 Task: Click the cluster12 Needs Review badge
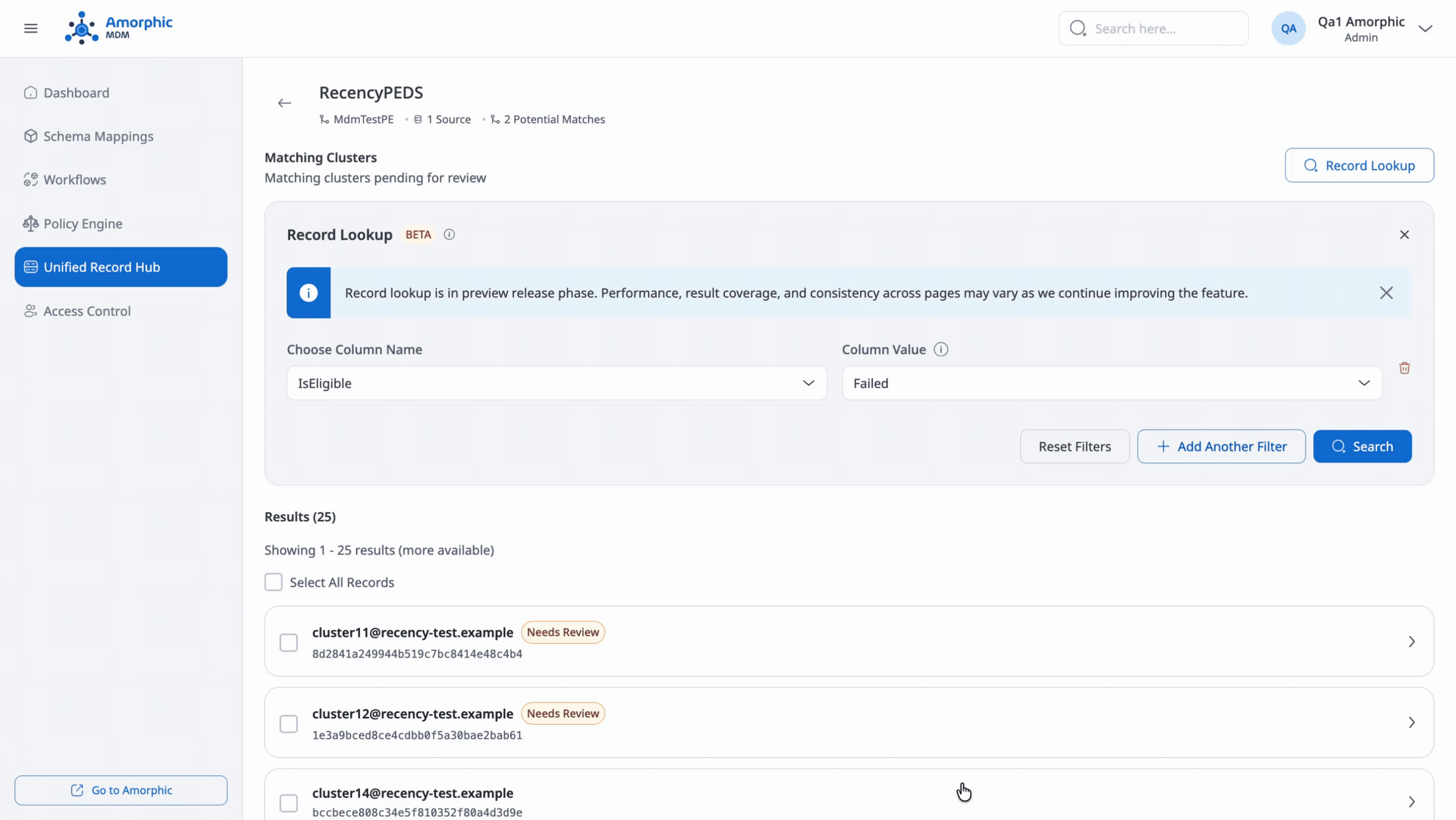pos(562,714)
